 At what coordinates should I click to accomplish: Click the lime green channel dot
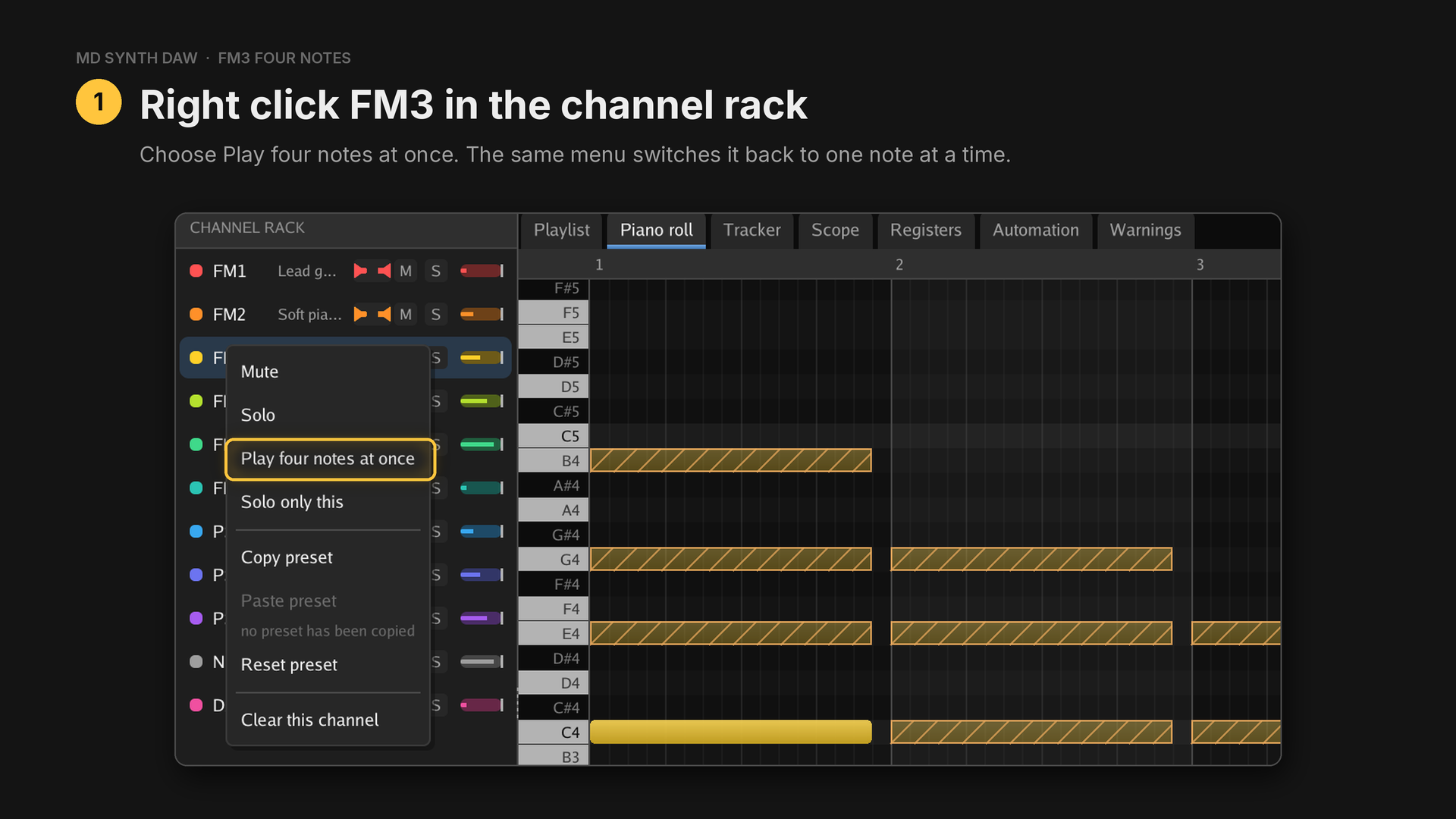coord(196,400)
